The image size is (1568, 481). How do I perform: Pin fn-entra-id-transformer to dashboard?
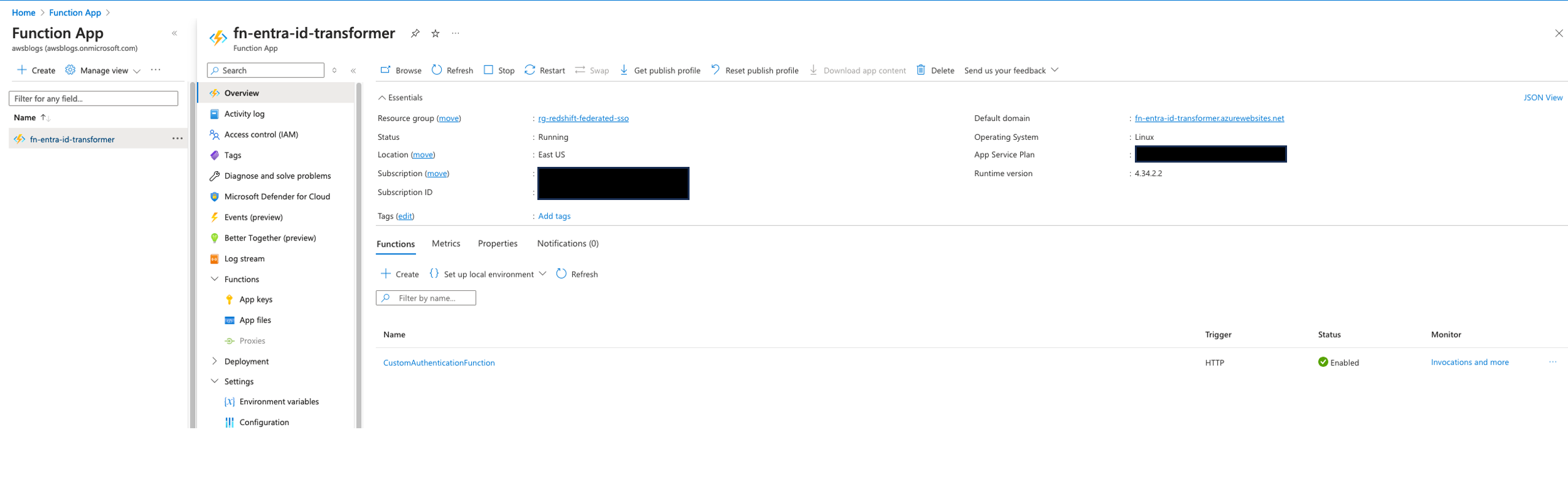point(415,33)
